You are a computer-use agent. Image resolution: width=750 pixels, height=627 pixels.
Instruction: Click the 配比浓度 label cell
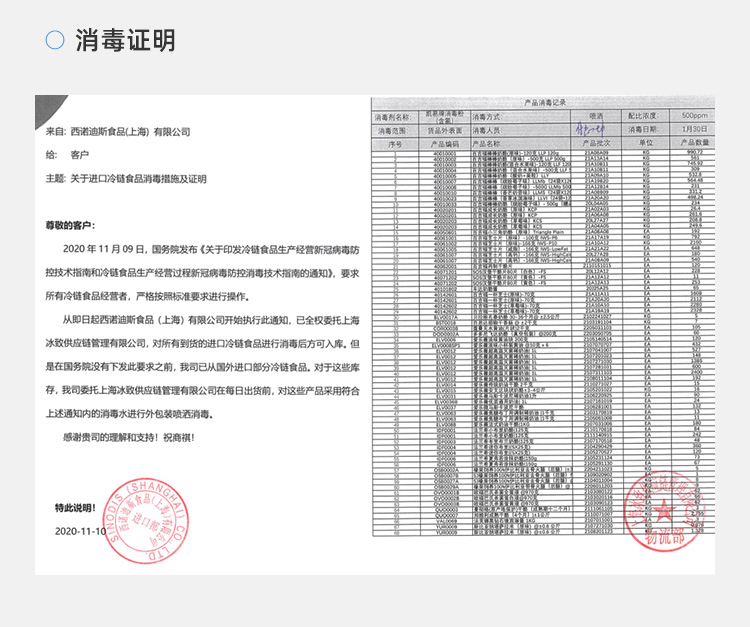point(644,116)
